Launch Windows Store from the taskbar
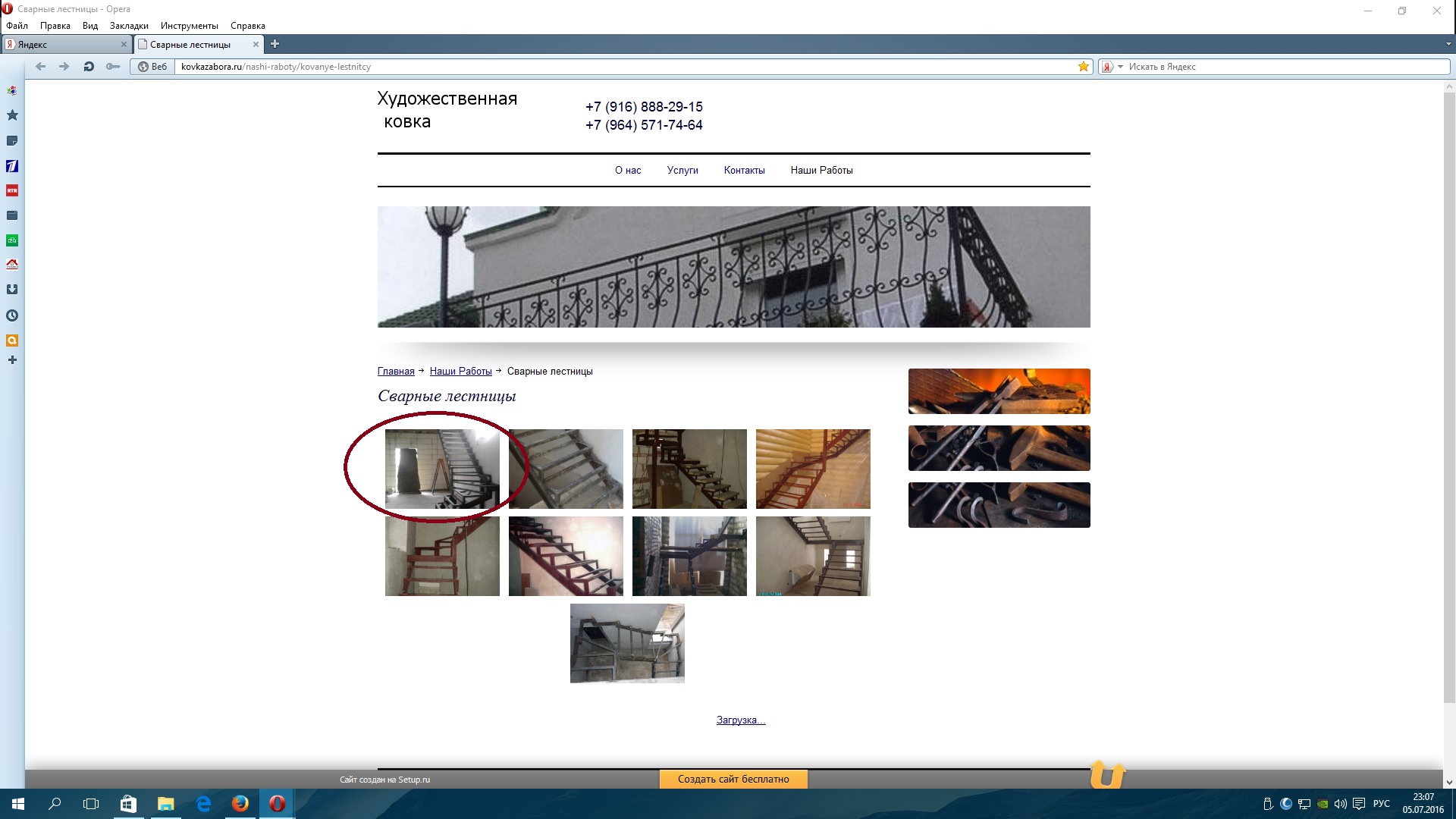This screenshot has height=819, width=1456. tap(128, 804)
